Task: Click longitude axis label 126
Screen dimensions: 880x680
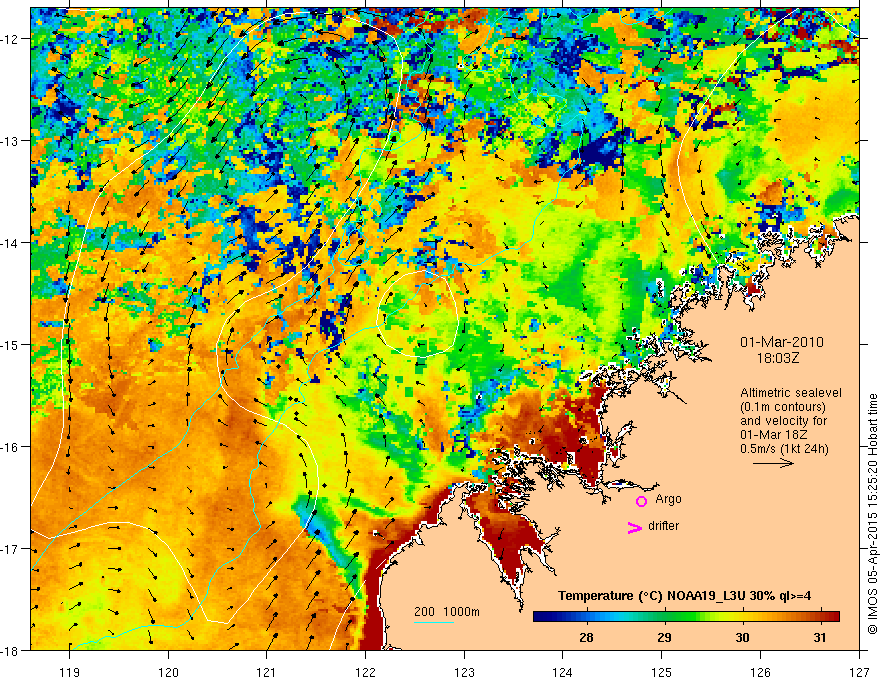Action: pos(760,672)
